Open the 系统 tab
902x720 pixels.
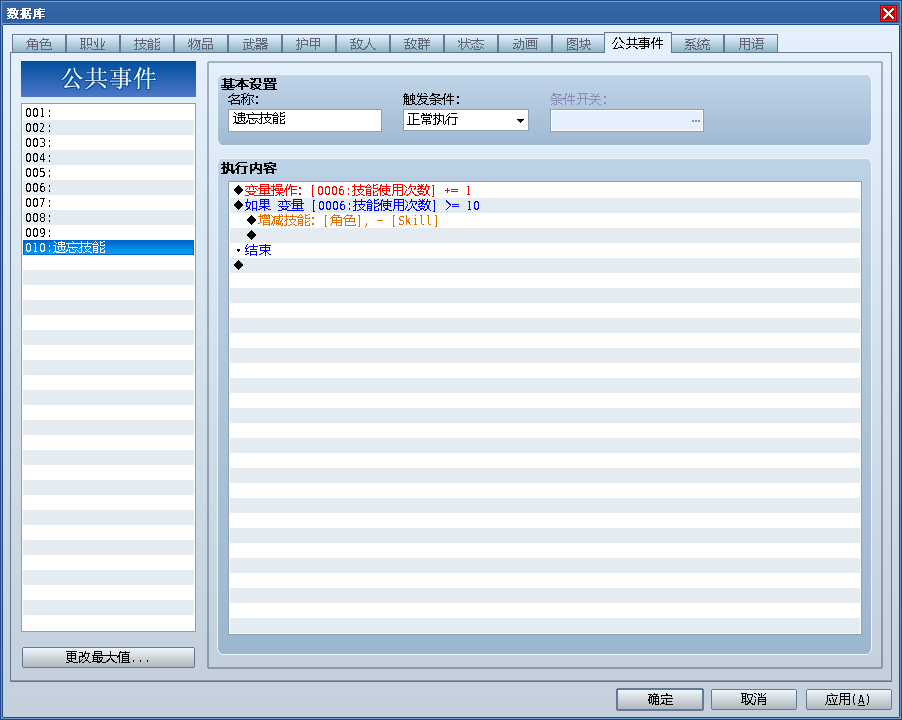point(697,44)
